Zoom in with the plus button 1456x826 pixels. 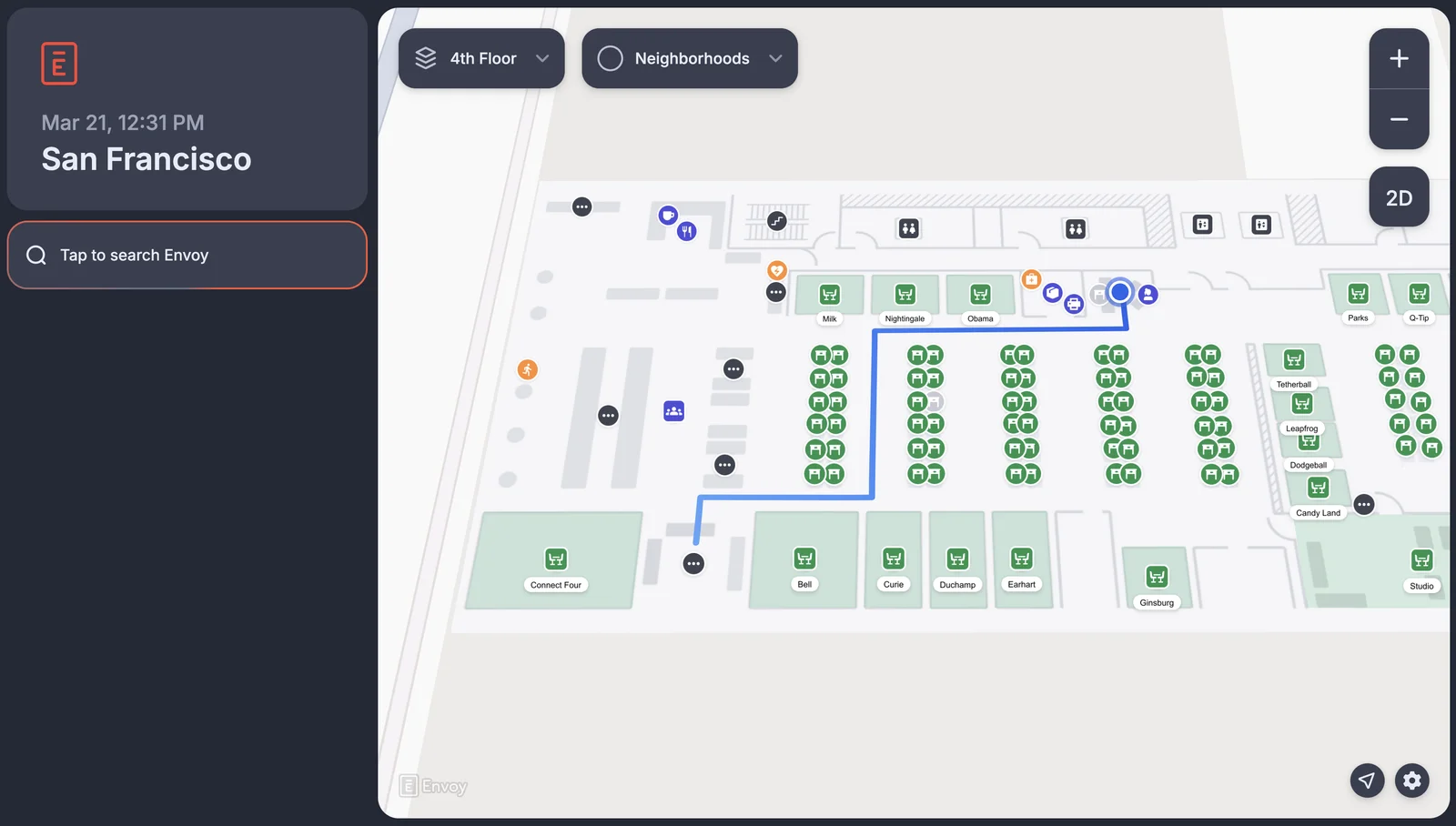(1399, 58)
